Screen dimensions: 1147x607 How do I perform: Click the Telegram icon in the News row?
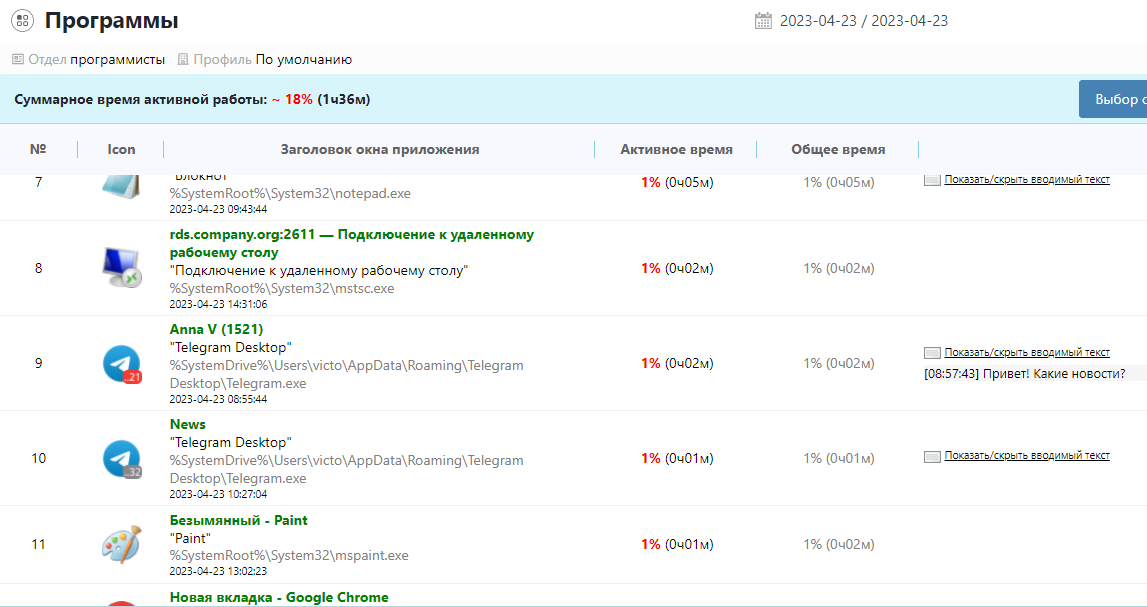click(122, 458)
